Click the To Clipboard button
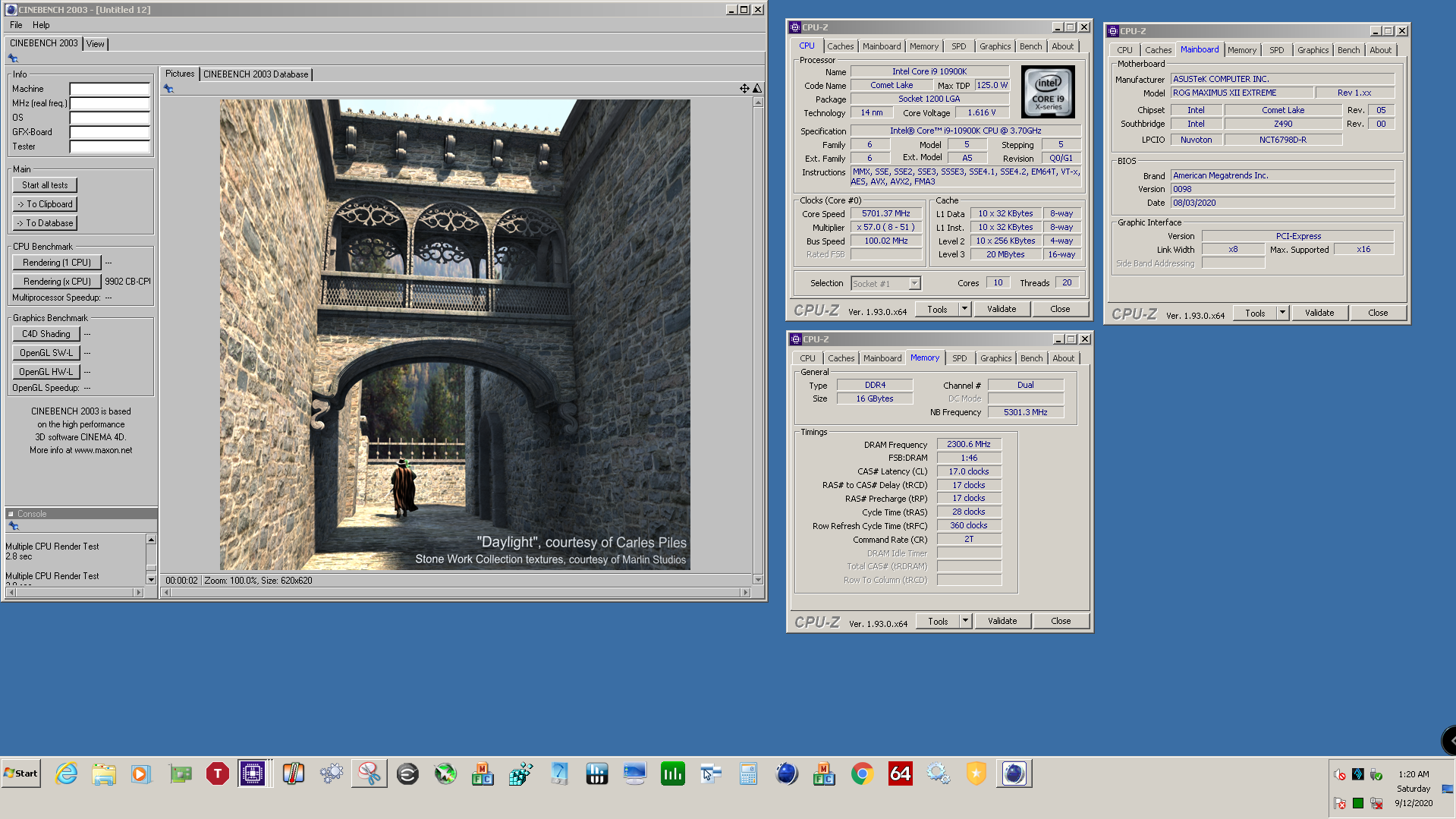The image size is (1456, 819). click(45, 204)
